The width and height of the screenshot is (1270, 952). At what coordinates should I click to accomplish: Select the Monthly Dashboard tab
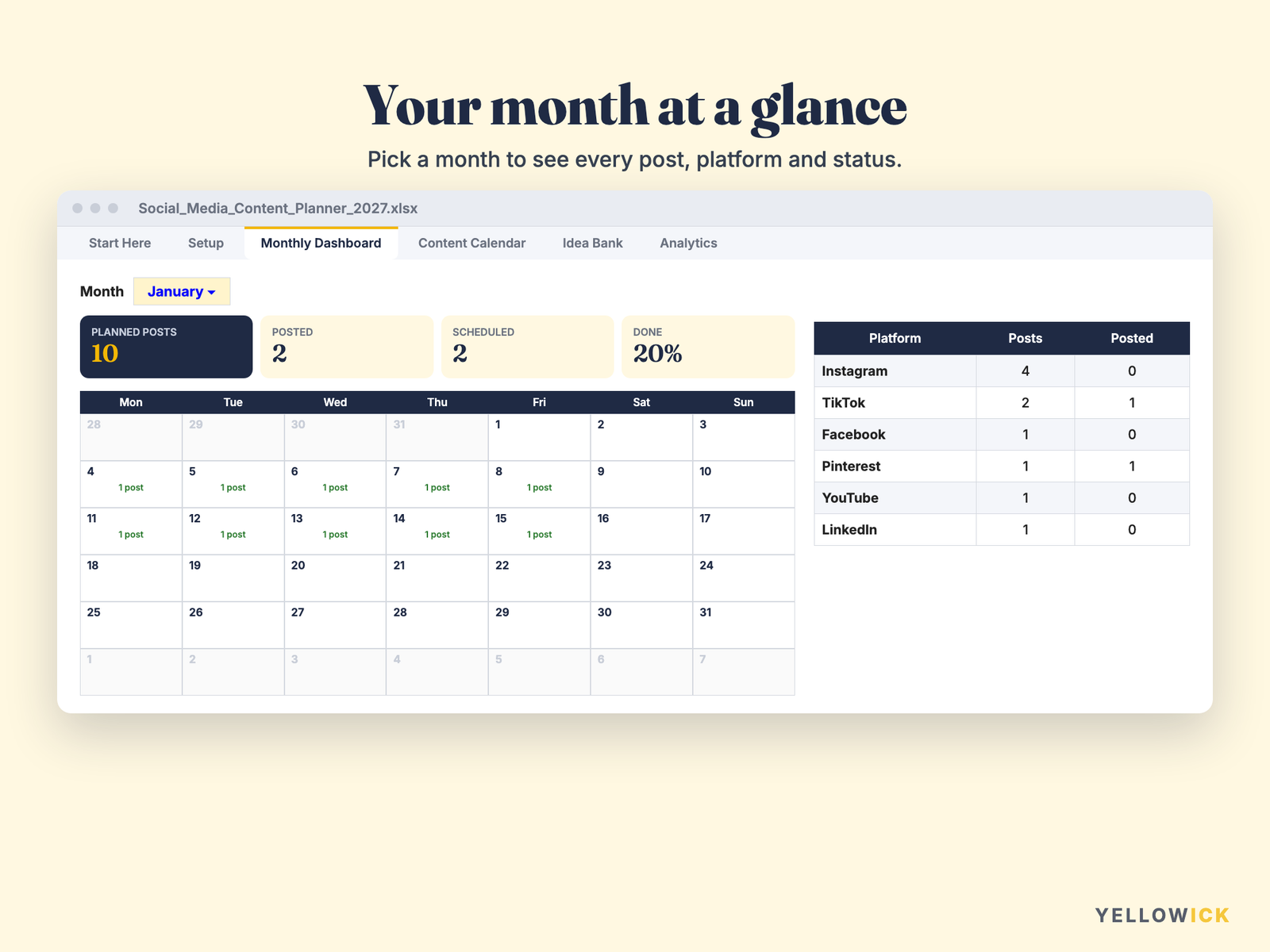coord(321,243)
